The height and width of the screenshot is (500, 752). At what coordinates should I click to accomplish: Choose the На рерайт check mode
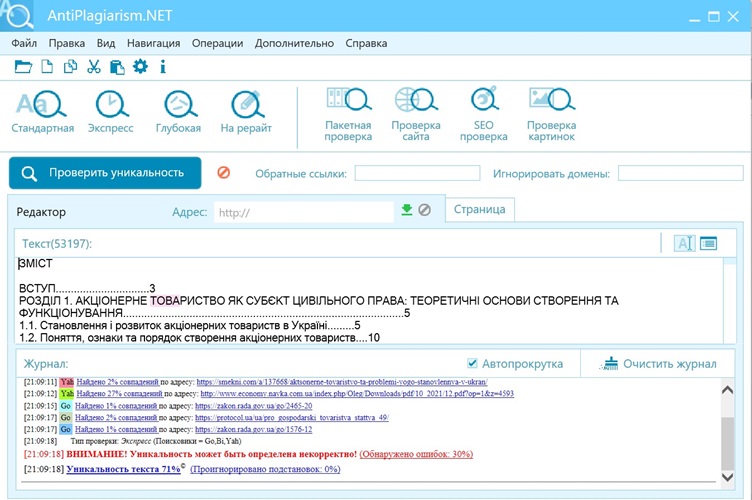246,112
